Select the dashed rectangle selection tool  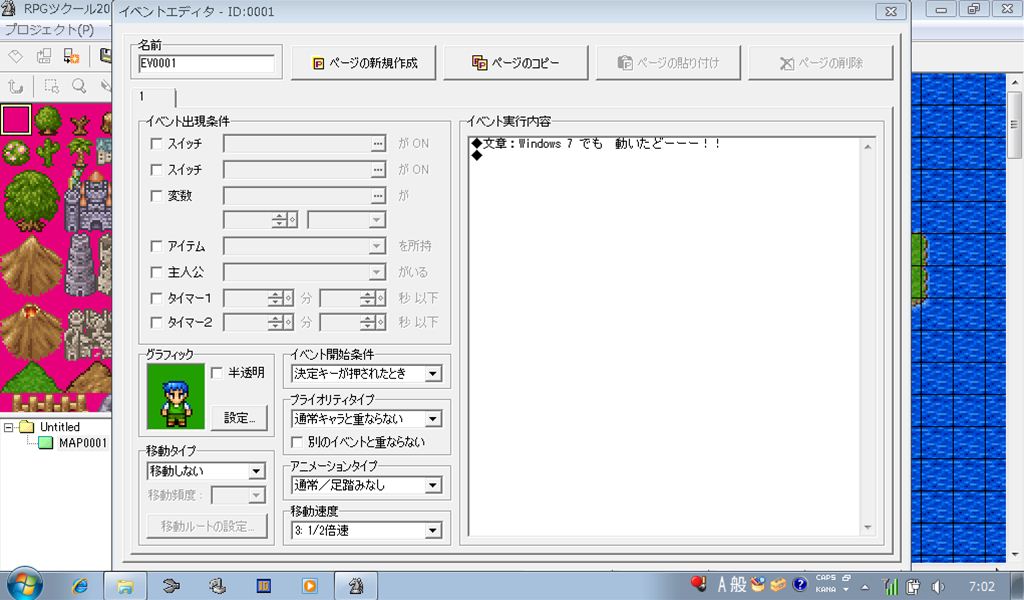(x=52, y=86)
